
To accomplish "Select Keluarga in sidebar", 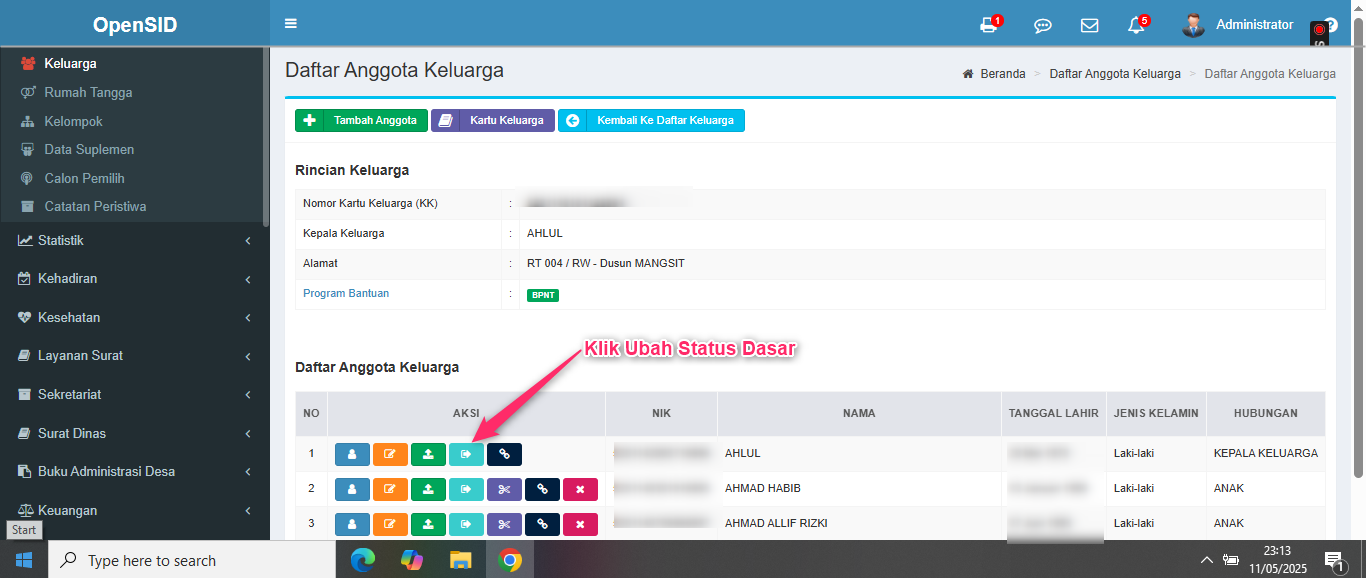I will point(70,64).
